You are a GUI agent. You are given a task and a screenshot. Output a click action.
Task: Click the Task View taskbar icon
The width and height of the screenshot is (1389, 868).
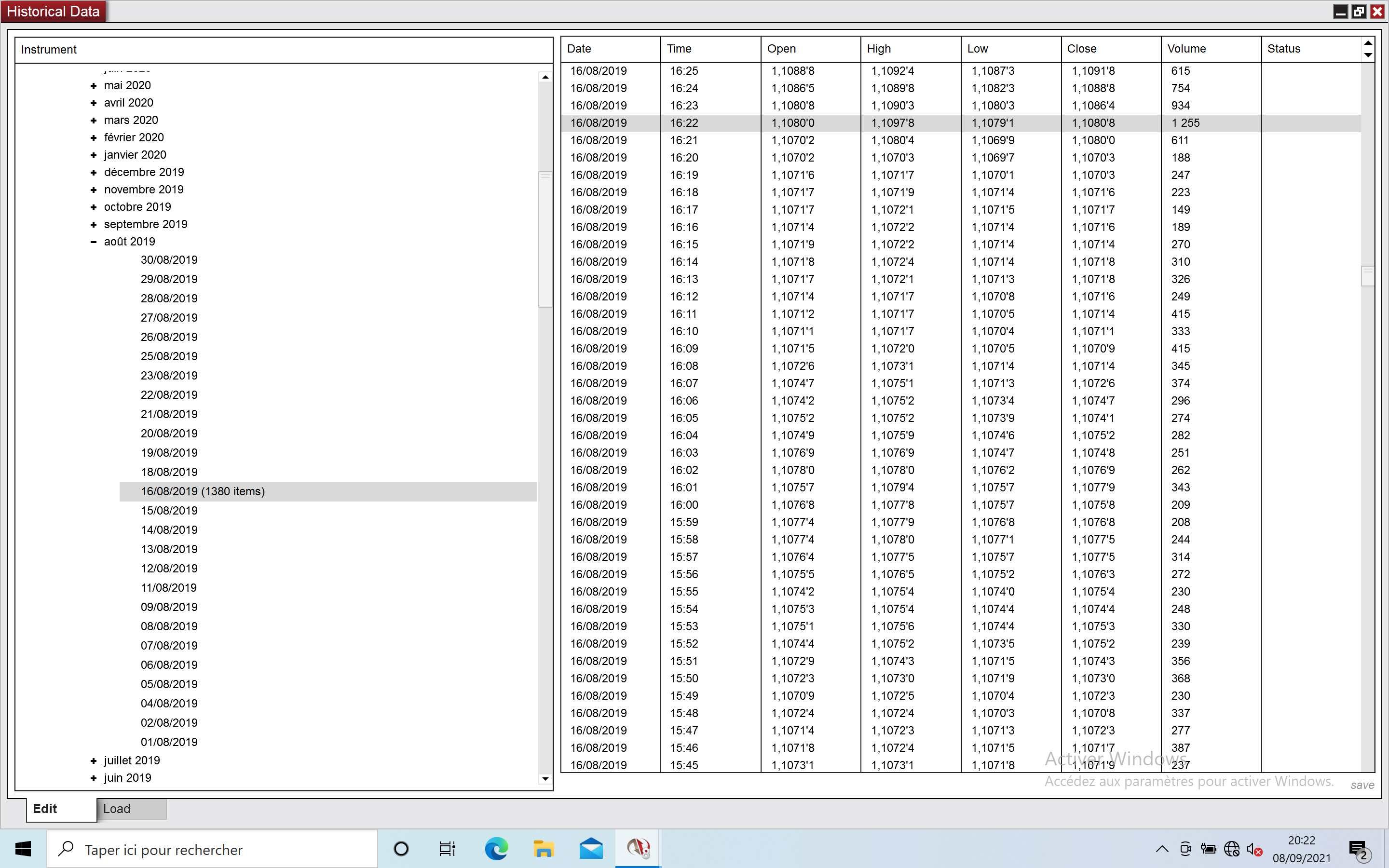click(447, 849)
